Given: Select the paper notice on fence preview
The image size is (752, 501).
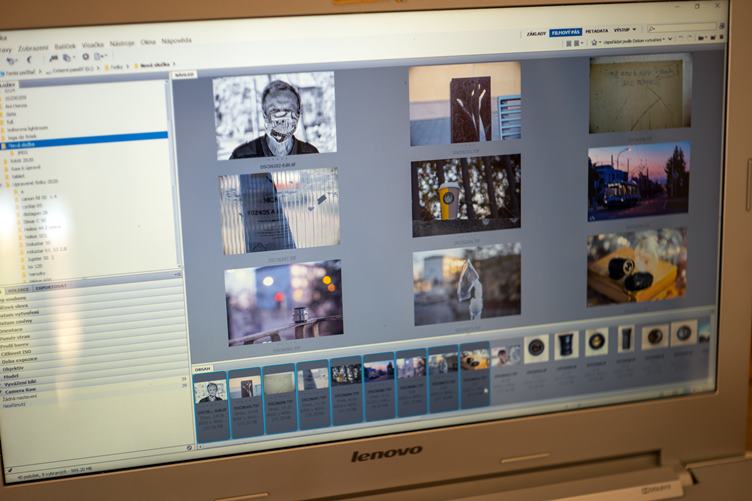Looking at the screenshot, I should point(279,210).
